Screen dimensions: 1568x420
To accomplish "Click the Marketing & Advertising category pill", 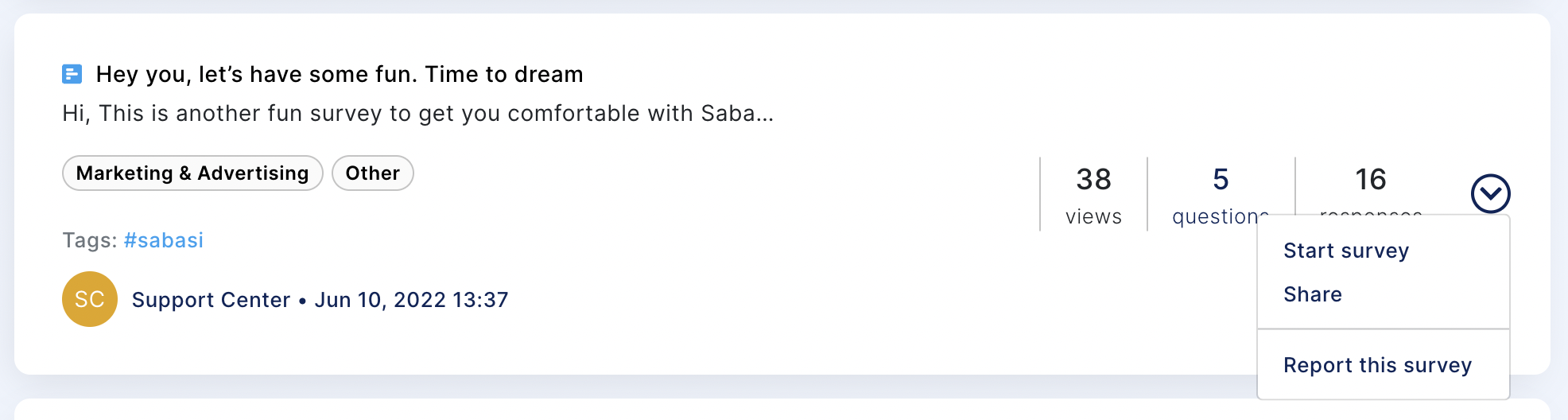I will pyautogui.click(x=192, y=173).
